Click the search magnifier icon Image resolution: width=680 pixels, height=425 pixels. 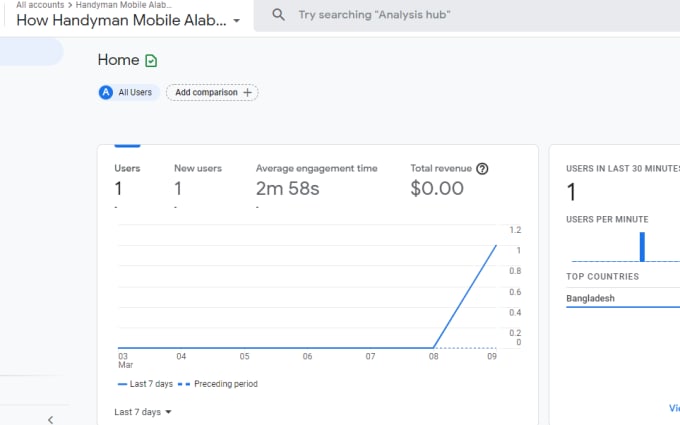(278, 15)
